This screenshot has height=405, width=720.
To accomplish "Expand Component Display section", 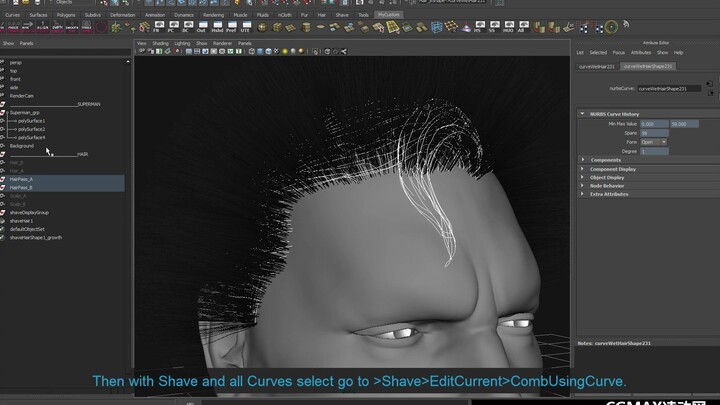I will (x=583, y=169).
